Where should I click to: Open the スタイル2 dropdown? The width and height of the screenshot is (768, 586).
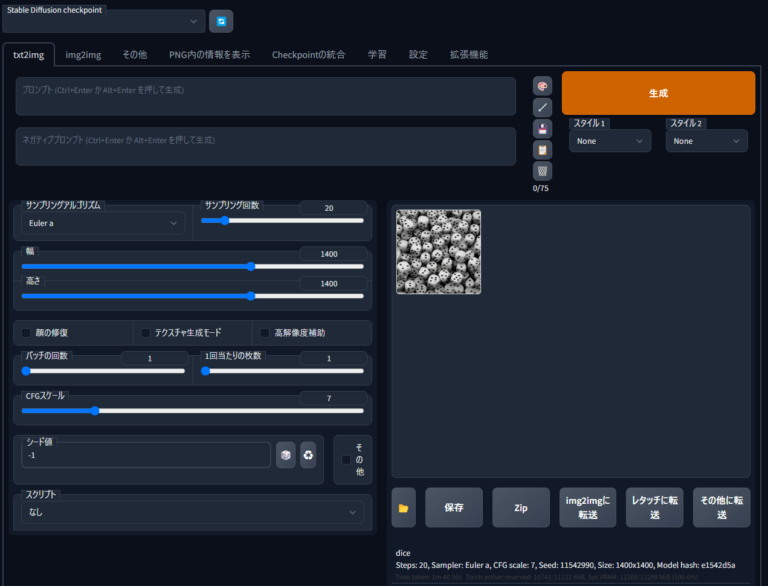point(706,141)
